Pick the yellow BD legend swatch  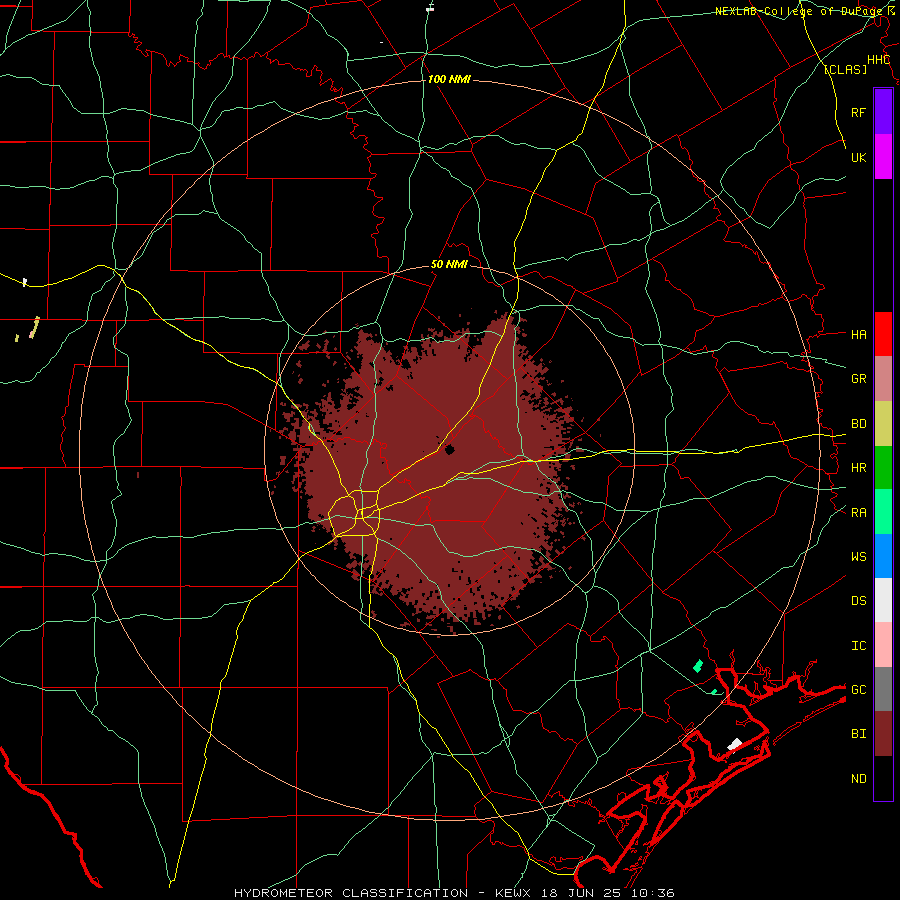point(883,424)
